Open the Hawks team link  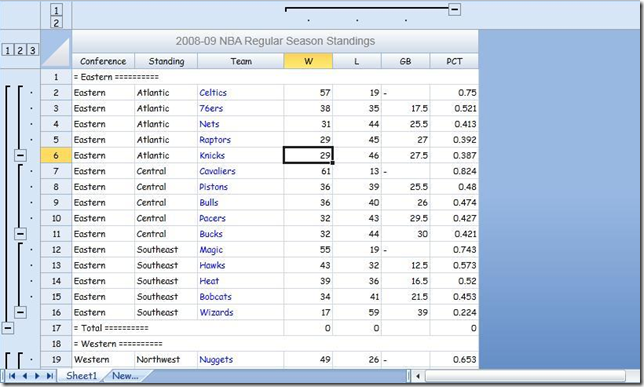(212, 265)
